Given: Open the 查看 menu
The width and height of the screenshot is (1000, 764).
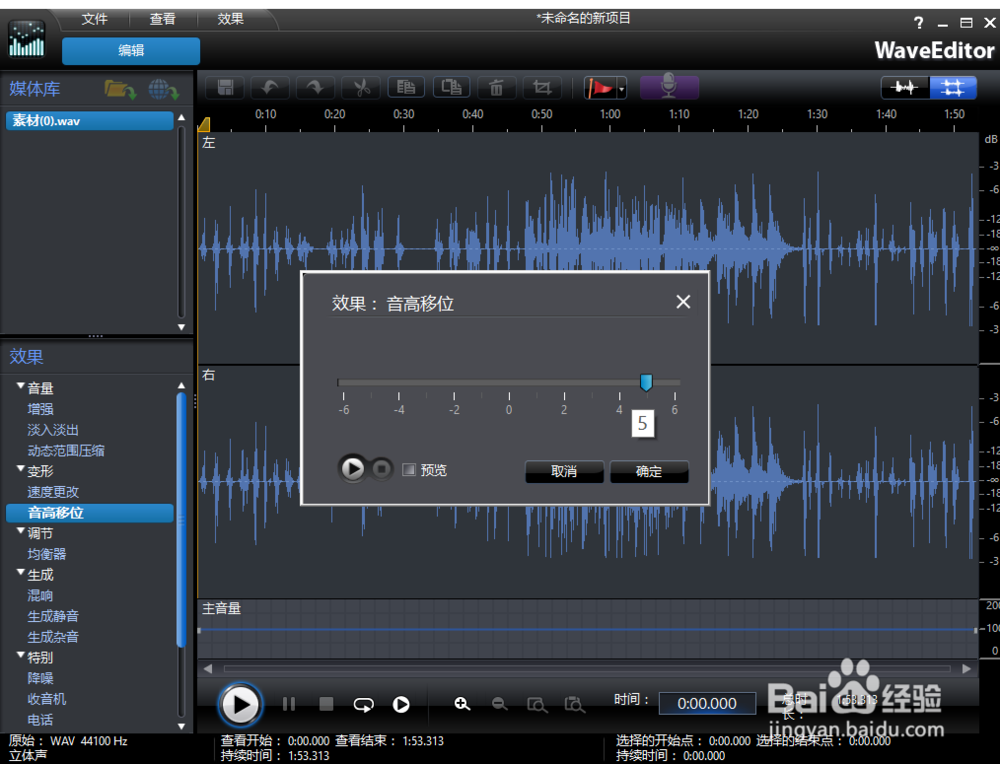Looking at the screenshot, I should coord(163,19).
